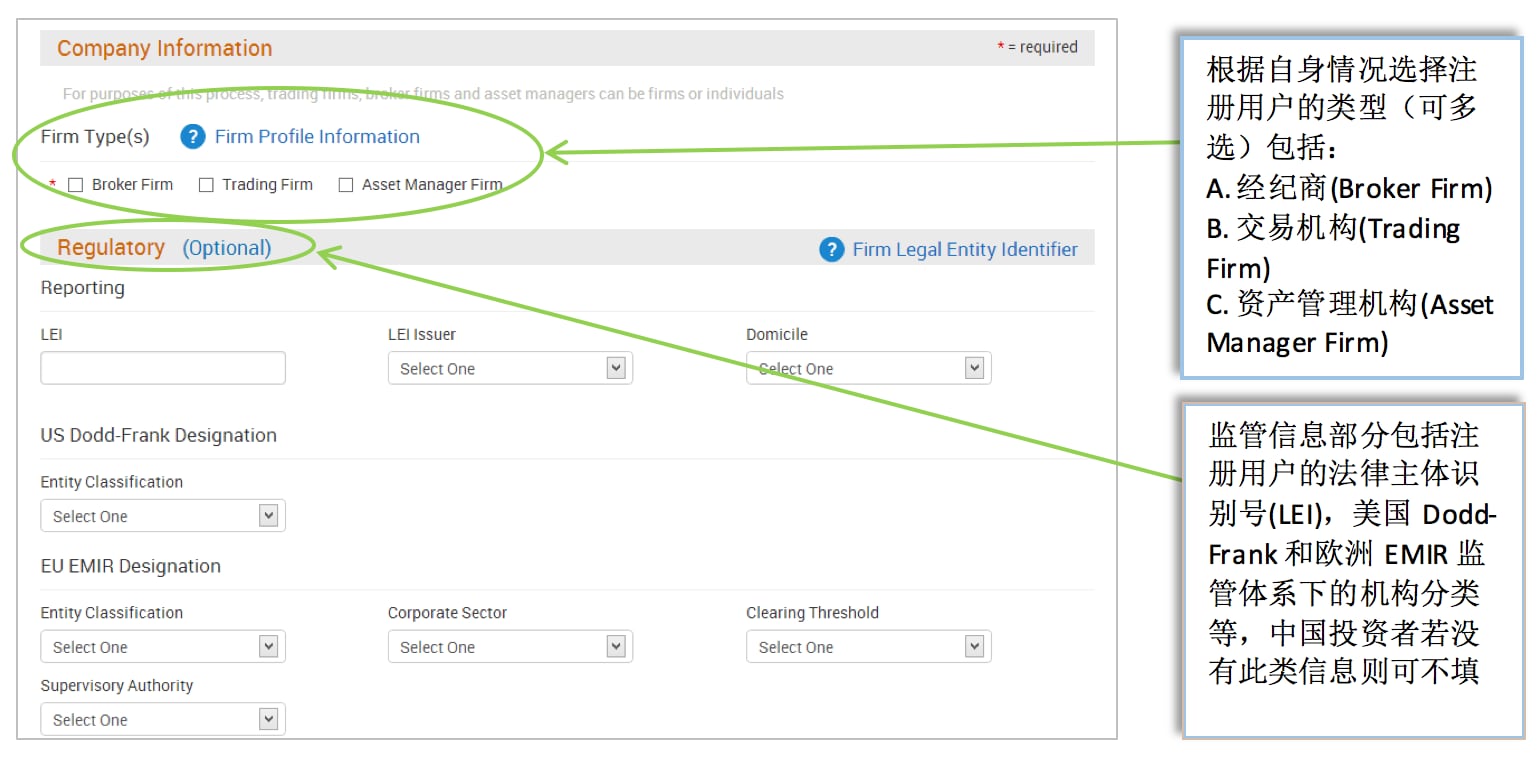
Task: Click into the LEI text field
Action: click(162, 368)
